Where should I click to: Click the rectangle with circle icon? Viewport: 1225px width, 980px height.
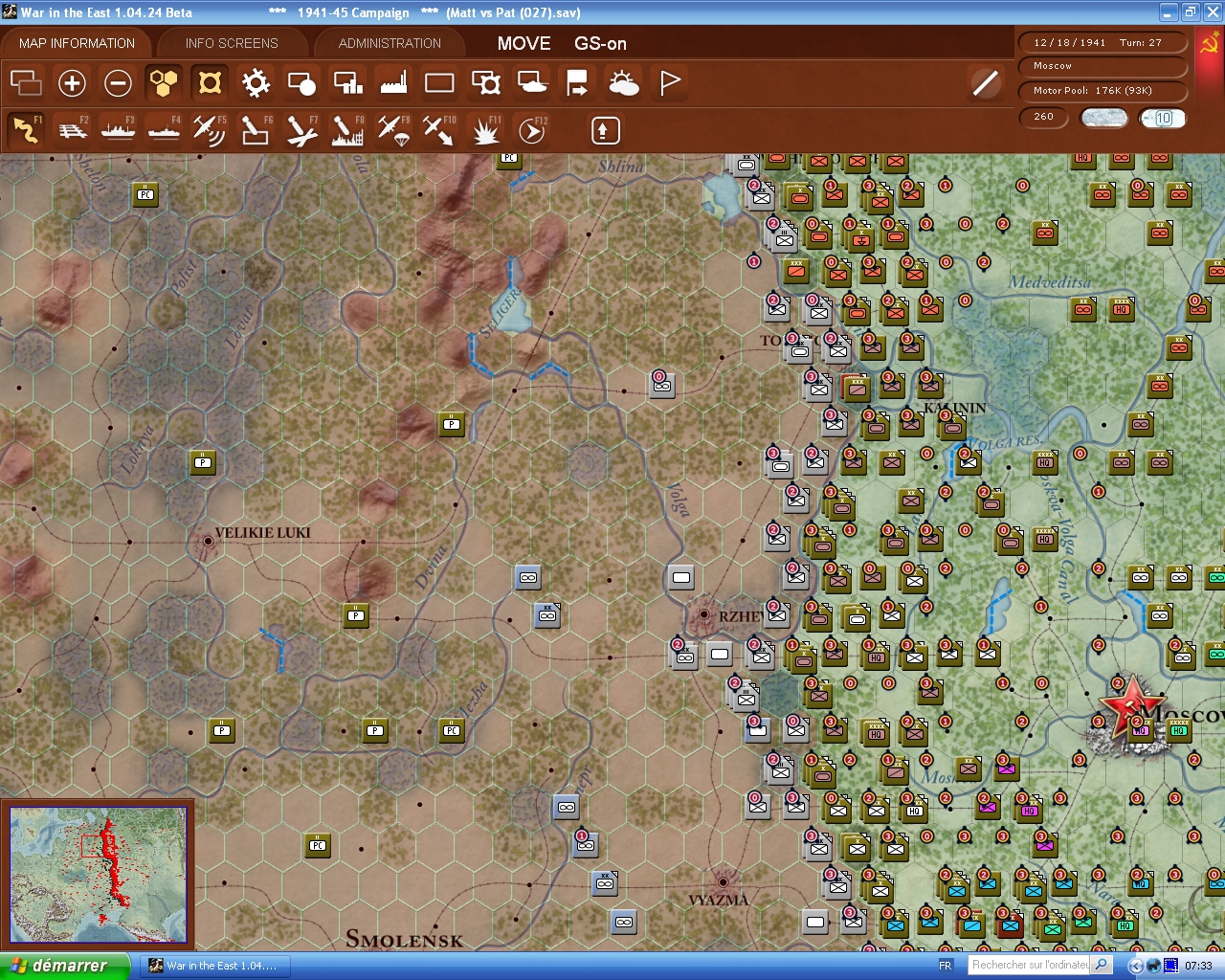click(301, 83)
